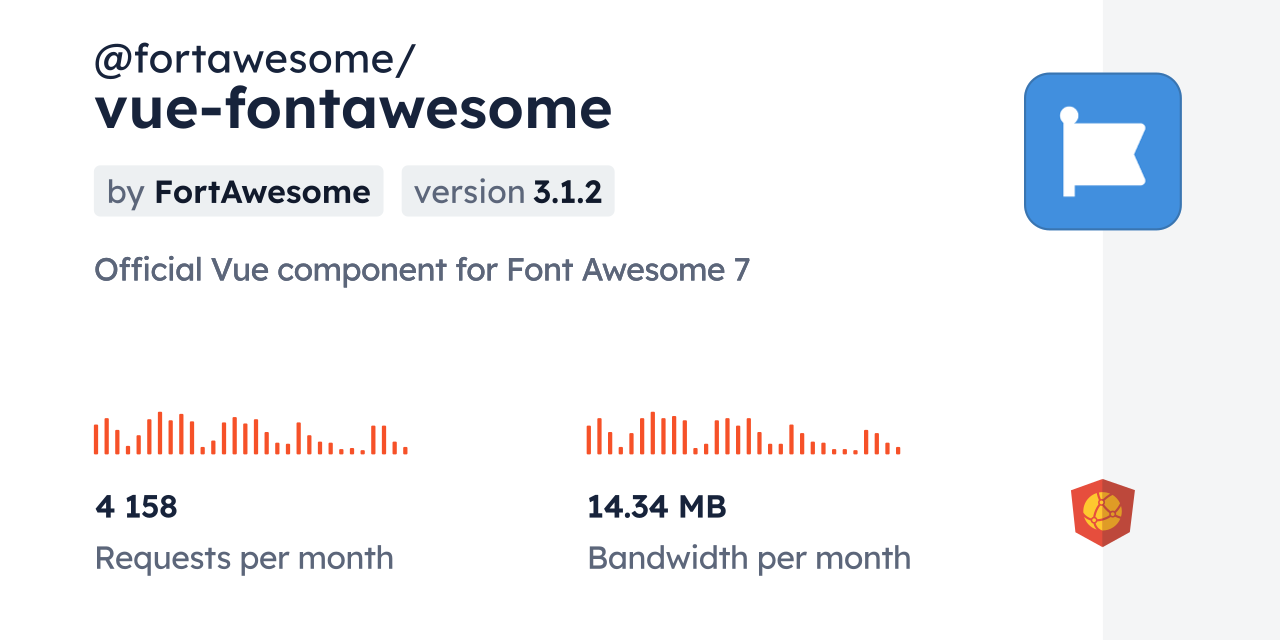Click the "Bandwidth per month" label
This screenshot has height=640, width=1280.
coord(748,558)
